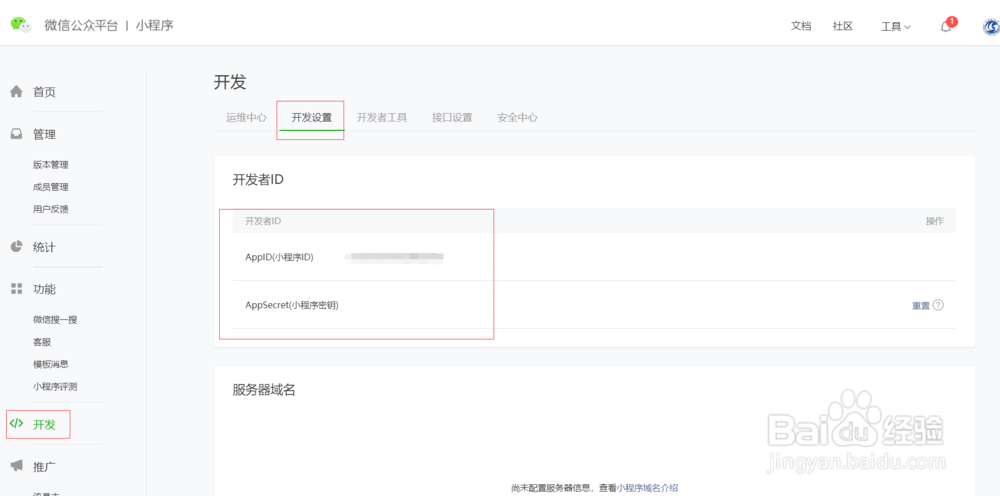1000x496 pixels.
Task: Open 客服 in the sidebar
Action: pyautogui.click(x=41, y=342)
